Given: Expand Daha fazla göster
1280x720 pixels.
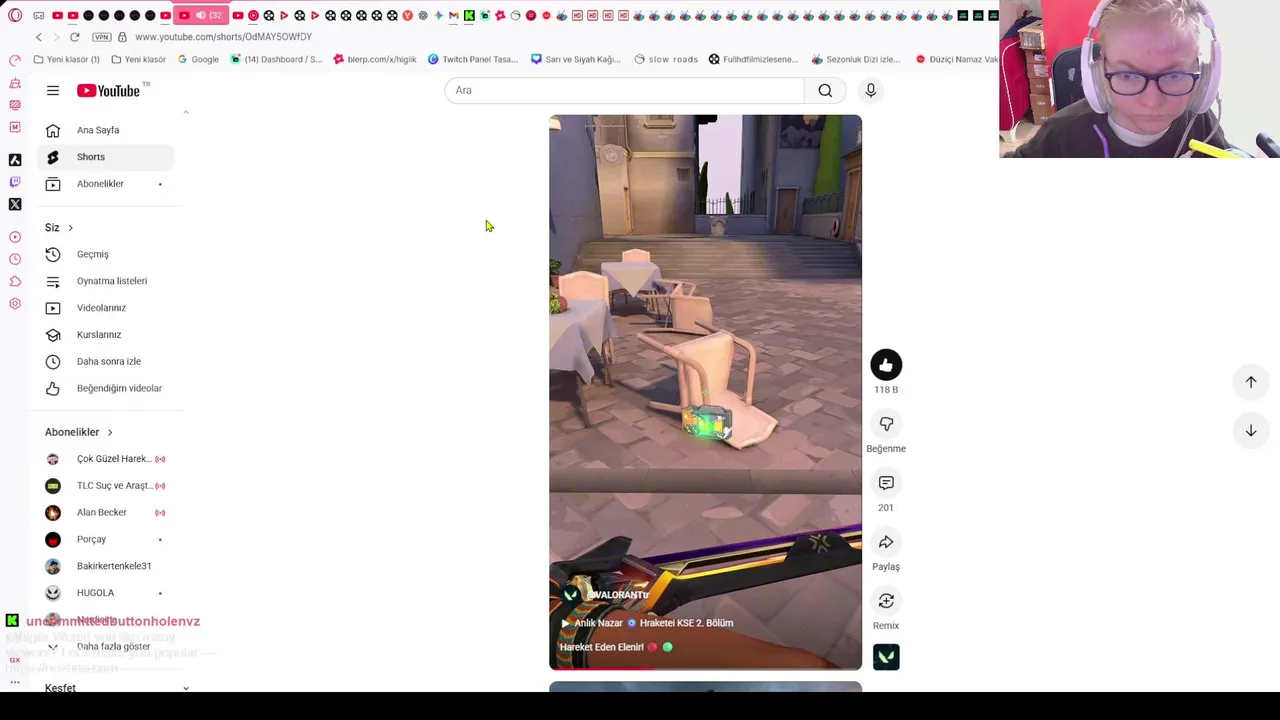Looking at the screenshot, I should (105, 647).
